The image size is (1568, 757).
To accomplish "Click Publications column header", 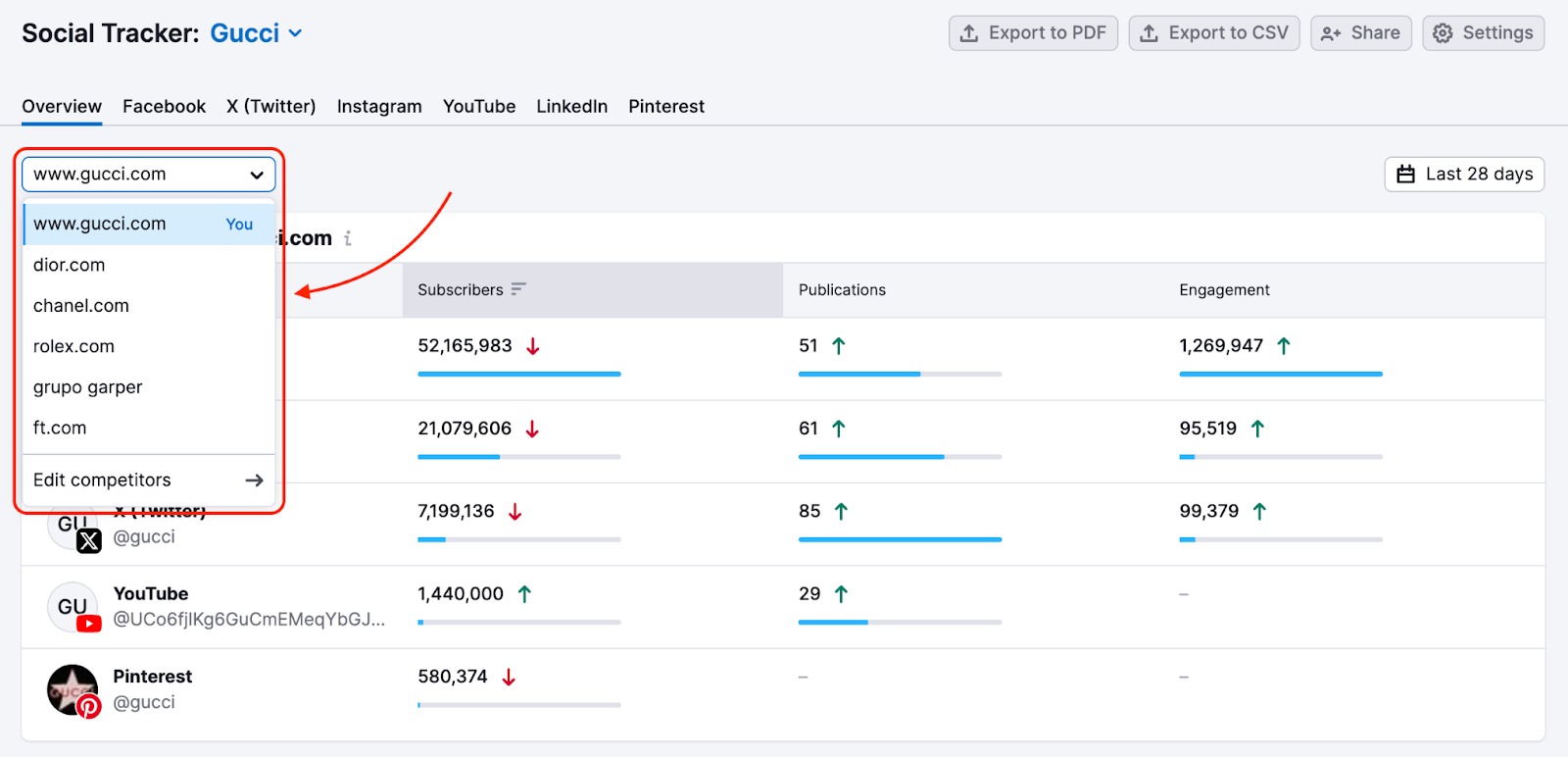I will pos(842,290).
